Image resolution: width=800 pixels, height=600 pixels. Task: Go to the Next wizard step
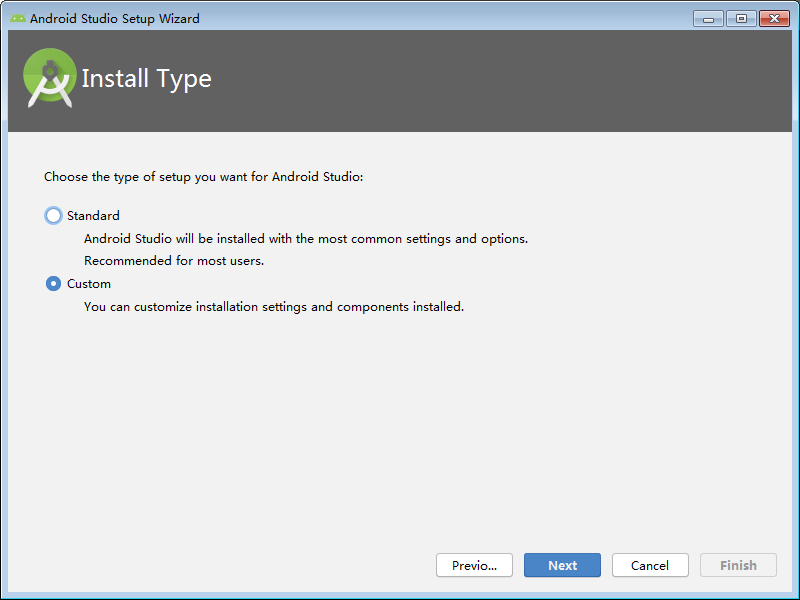tap(562, 565)
